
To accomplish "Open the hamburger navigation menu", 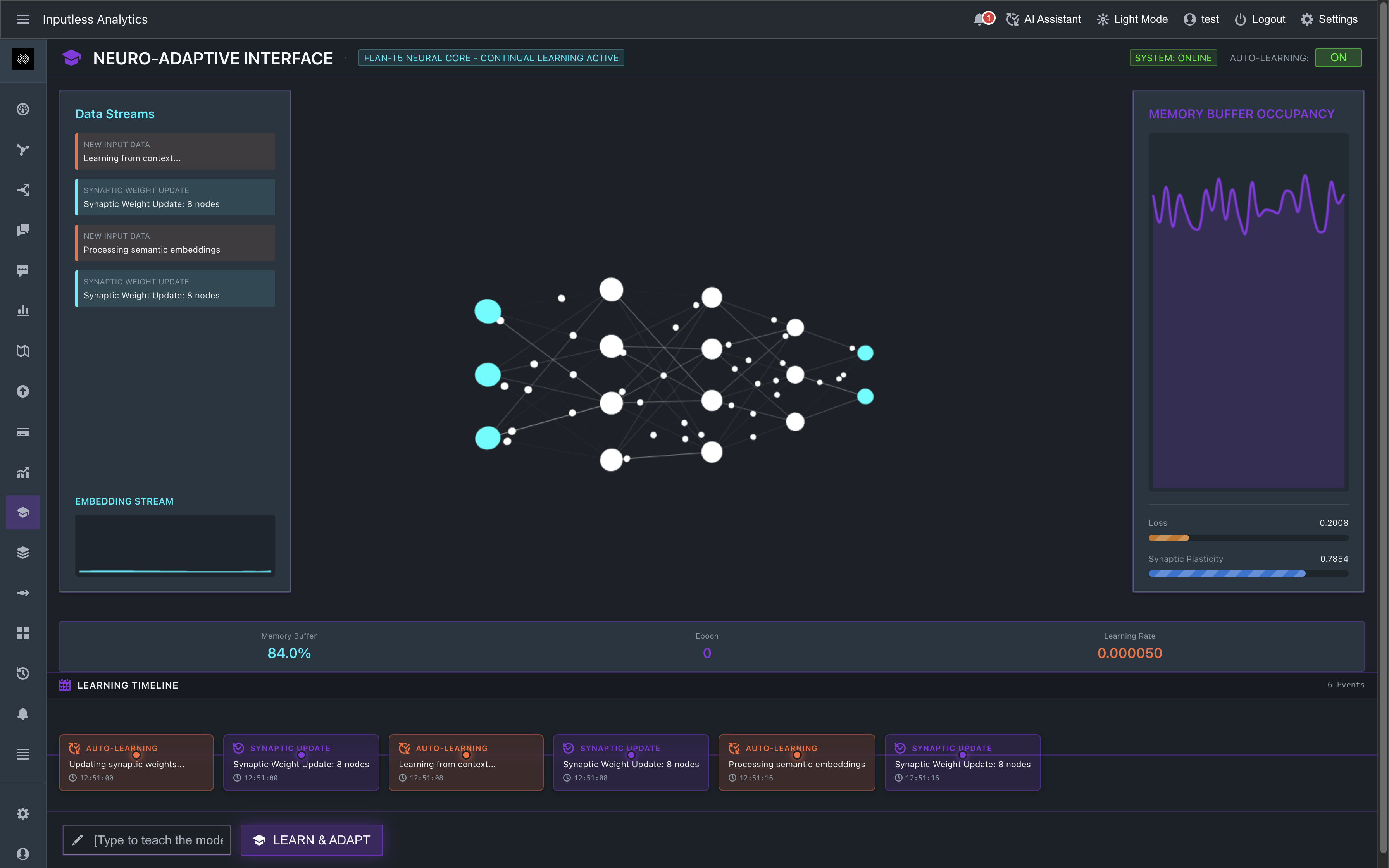I will (x=23, y=19).
